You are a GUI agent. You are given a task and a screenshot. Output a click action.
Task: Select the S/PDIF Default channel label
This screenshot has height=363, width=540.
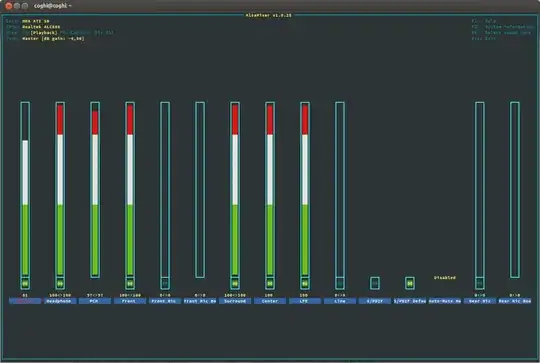[x=410, y=301]
